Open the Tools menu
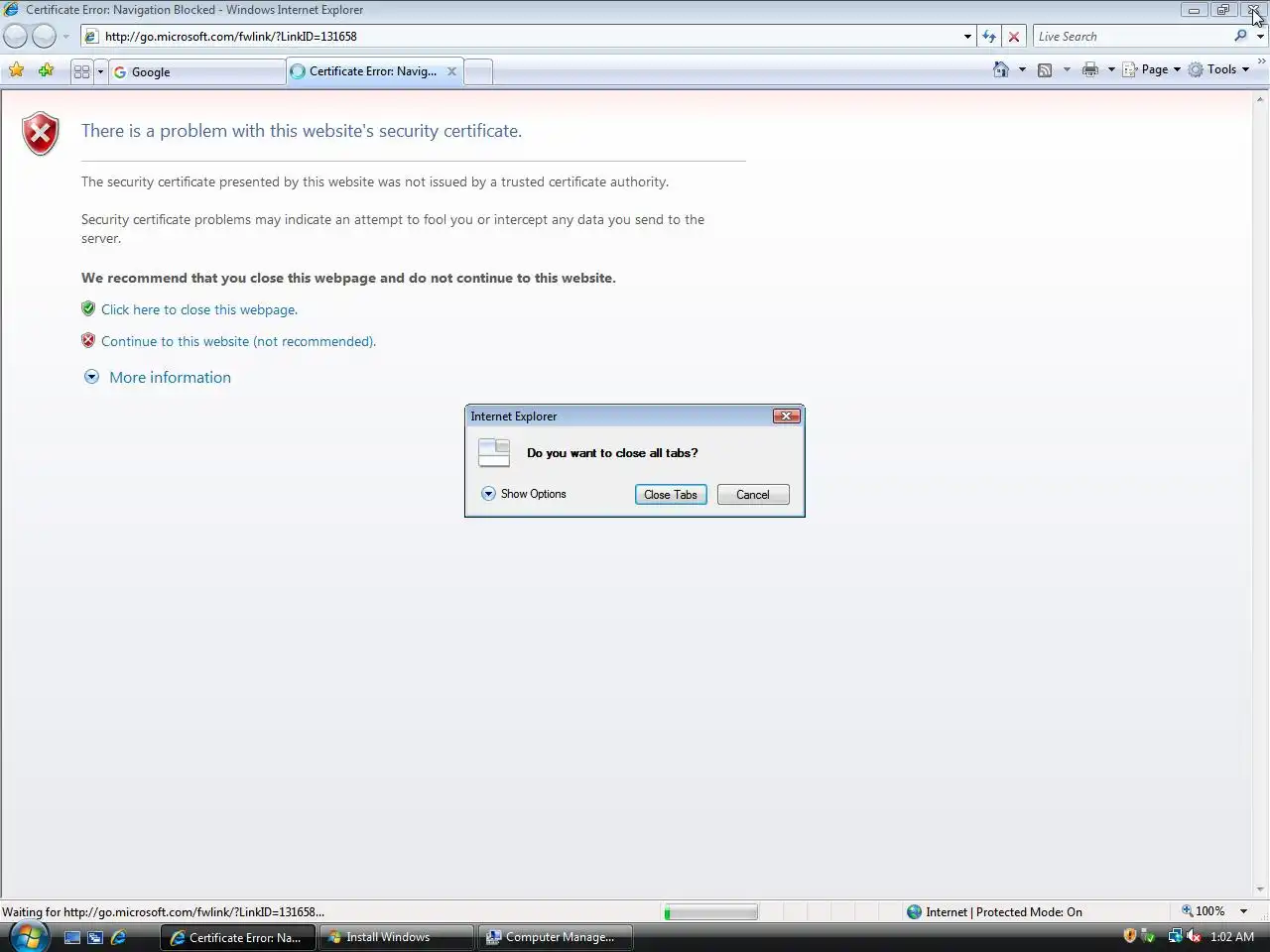Viewport: 1270px width, 952px height. tap(1219, 69)
